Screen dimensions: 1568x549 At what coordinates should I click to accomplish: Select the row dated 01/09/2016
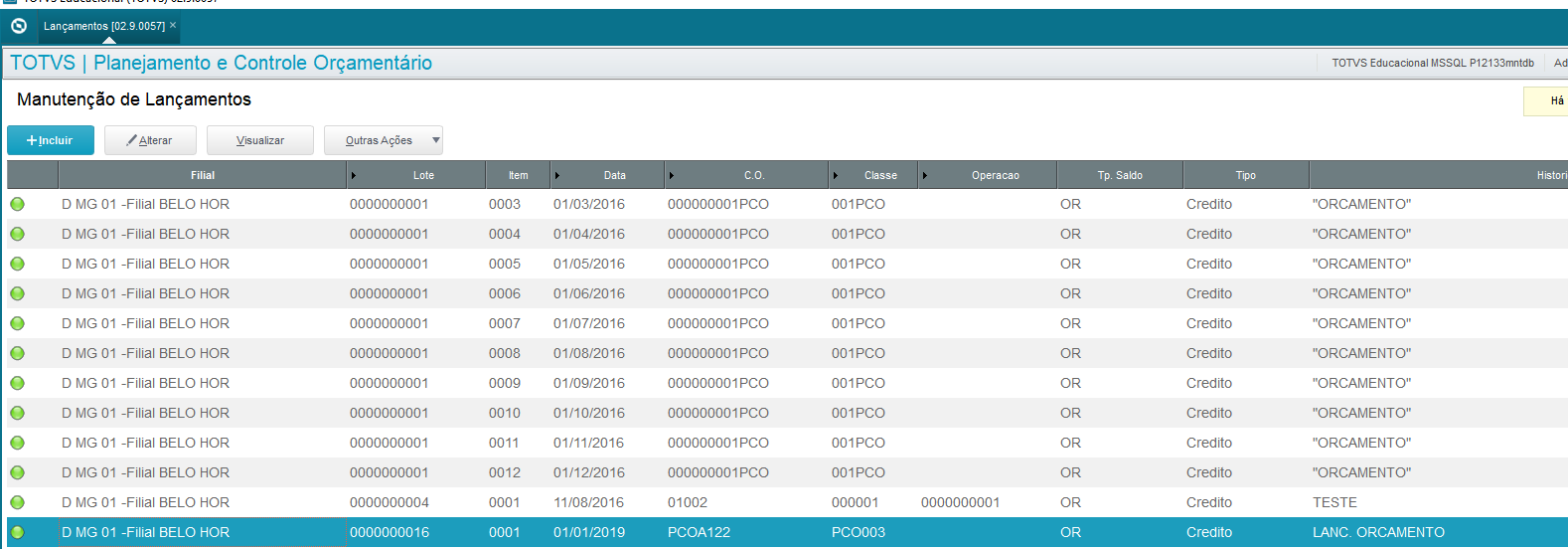point(787,383)
